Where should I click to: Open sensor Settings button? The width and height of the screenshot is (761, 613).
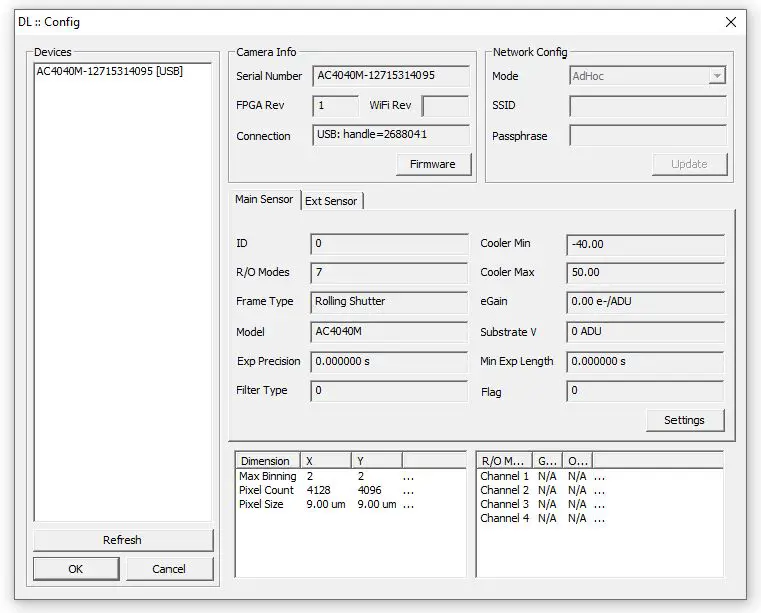(x=684, y=420)
